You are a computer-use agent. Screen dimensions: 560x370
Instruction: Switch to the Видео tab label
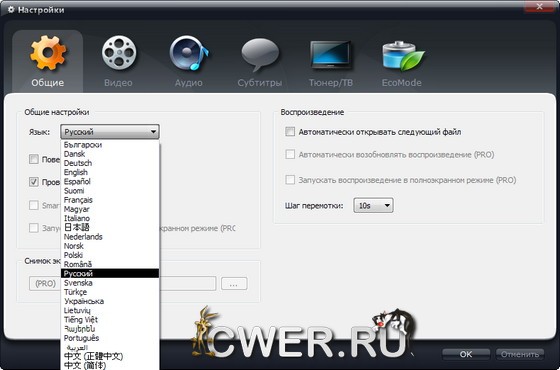click(x=118, y=83)
